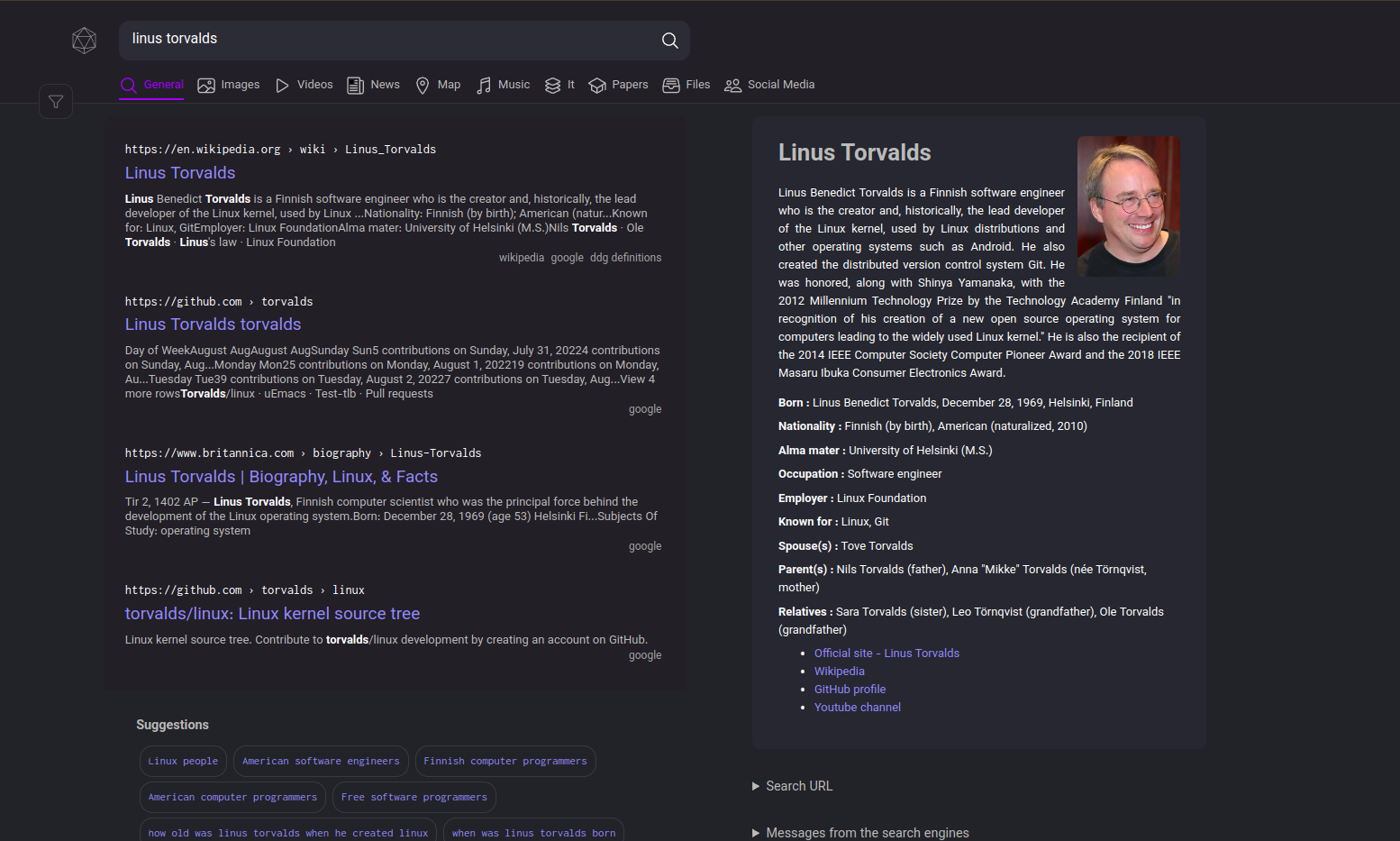Click the filter funnel icon
The height and width of the screenshot is (841, 1400).
tap(56, 102)
